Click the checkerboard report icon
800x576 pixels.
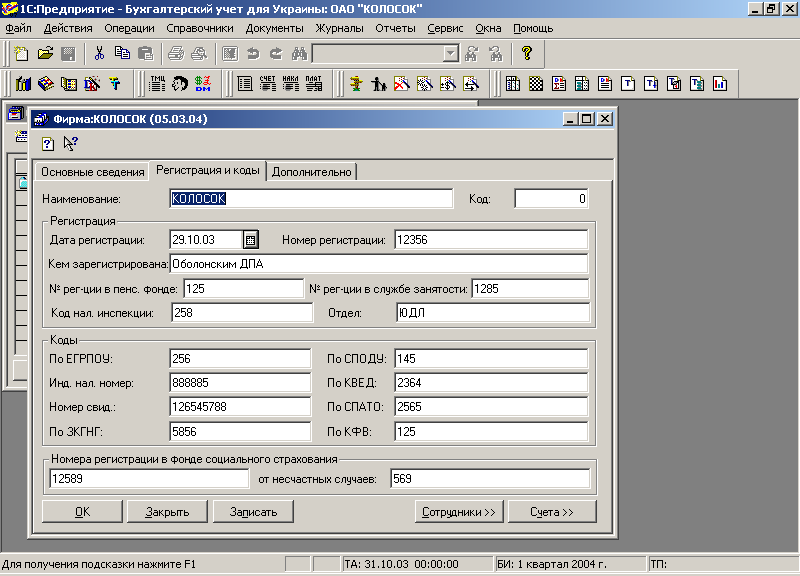coord(536,83)
